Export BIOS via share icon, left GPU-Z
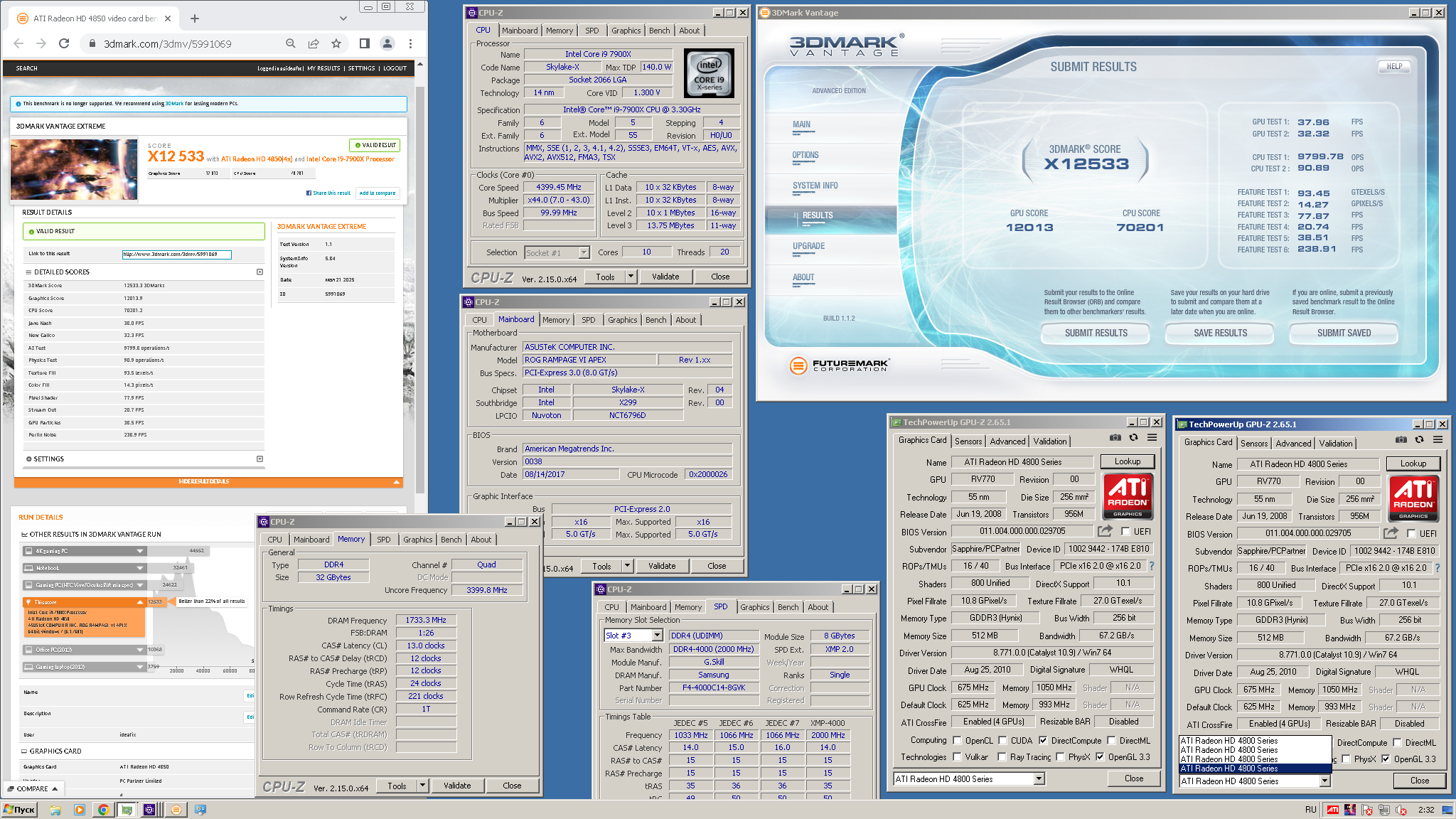Image resolution: width=1456 pixels, height=819 pixels. pos(1105,531)
